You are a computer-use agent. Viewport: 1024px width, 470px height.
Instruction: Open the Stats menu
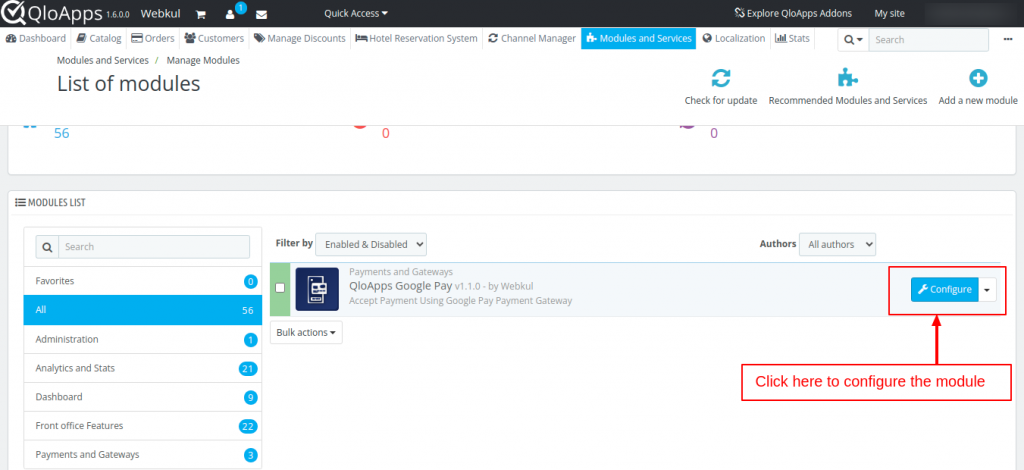tap(792, 39)
